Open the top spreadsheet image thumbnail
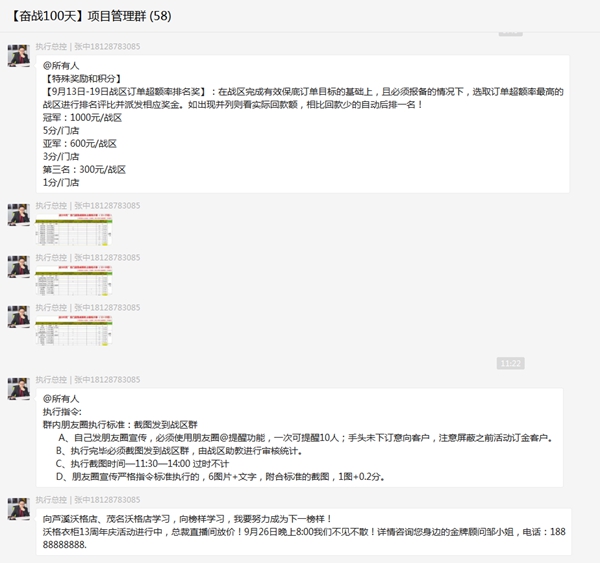600x563 pixels. (x=74, y=229)
